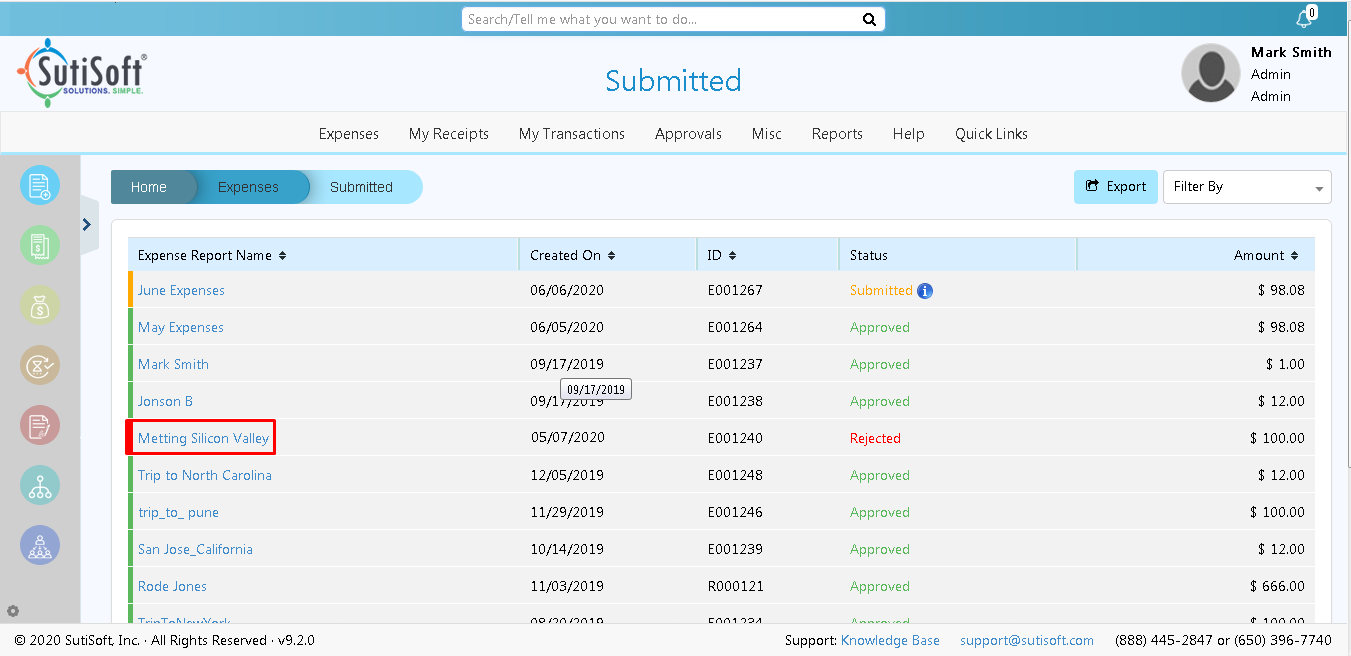Open the Reports menu
The height and width of the screenshot is (656, 1351).
837,134
